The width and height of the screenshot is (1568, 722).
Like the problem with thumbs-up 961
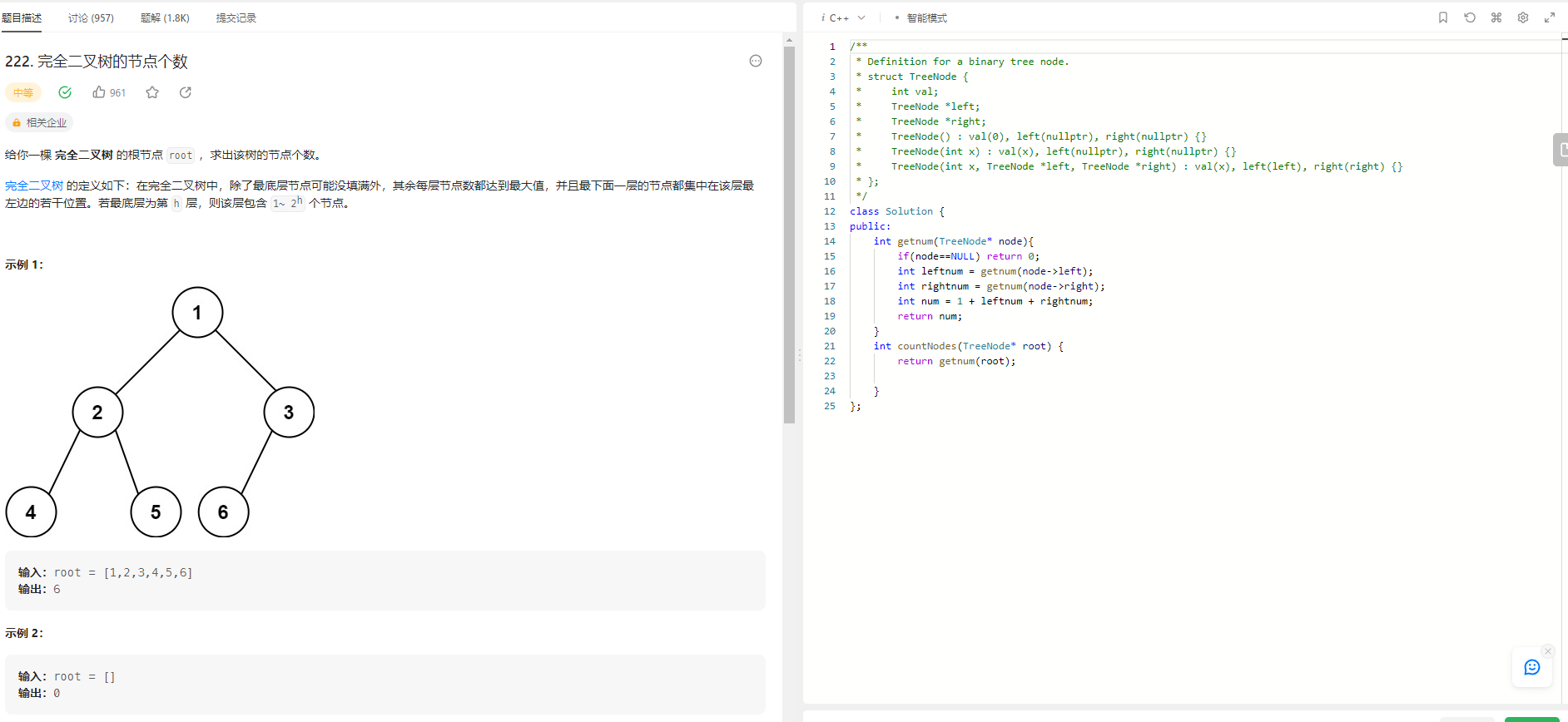pyautogui.click(x=109, y=92)
